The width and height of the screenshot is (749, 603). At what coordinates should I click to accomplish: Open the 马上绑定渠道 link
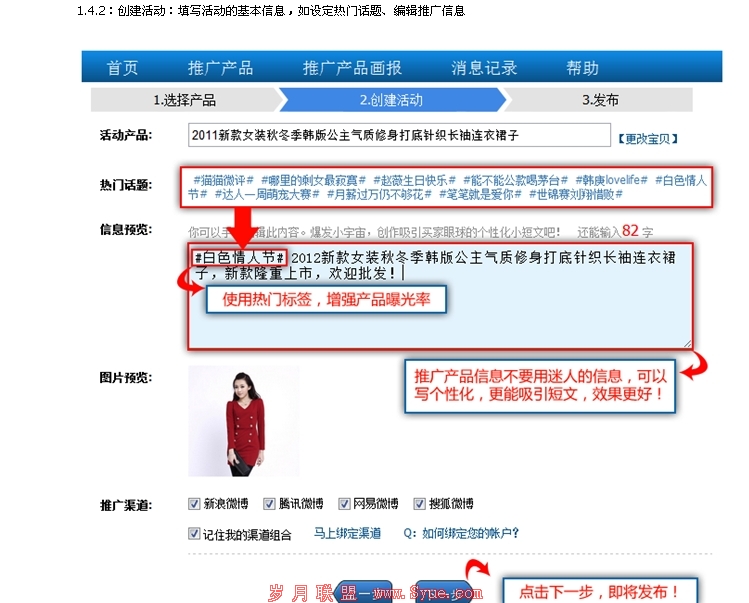coord(347,533)
